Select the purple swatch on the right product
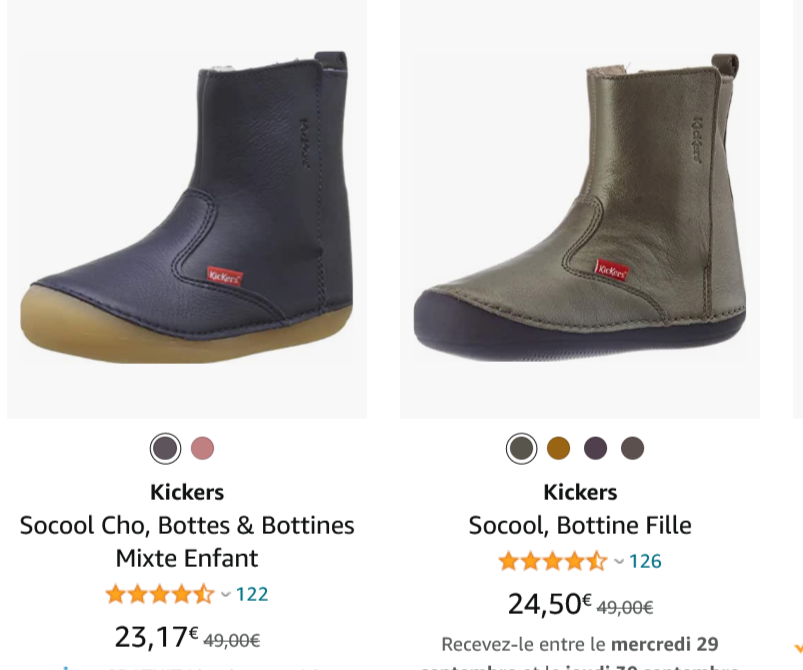Image resolution: width=803 pixels, height=670 pixels. tap(595, 449)
